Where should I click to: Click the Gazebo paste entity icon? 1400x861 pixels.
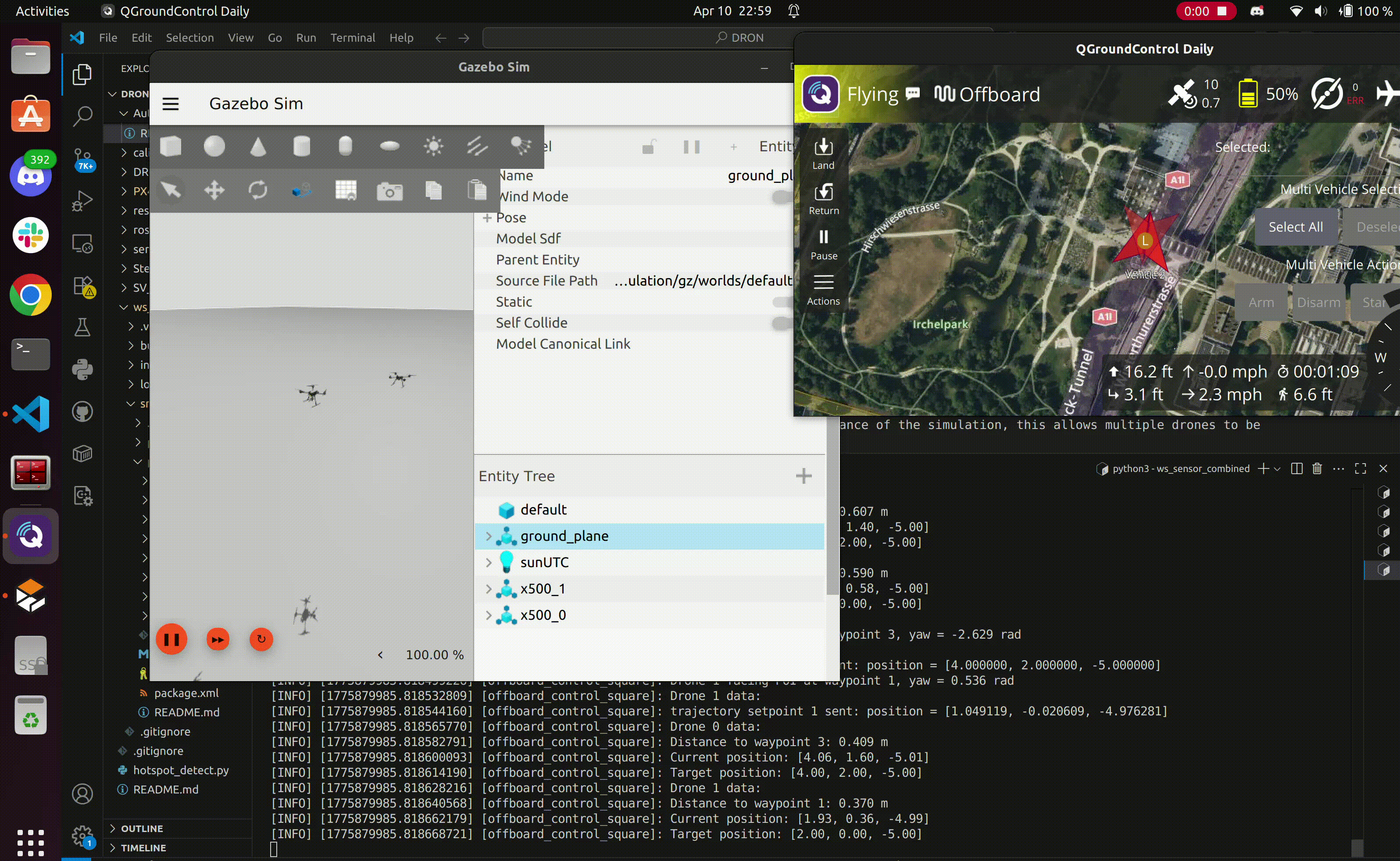477,190
